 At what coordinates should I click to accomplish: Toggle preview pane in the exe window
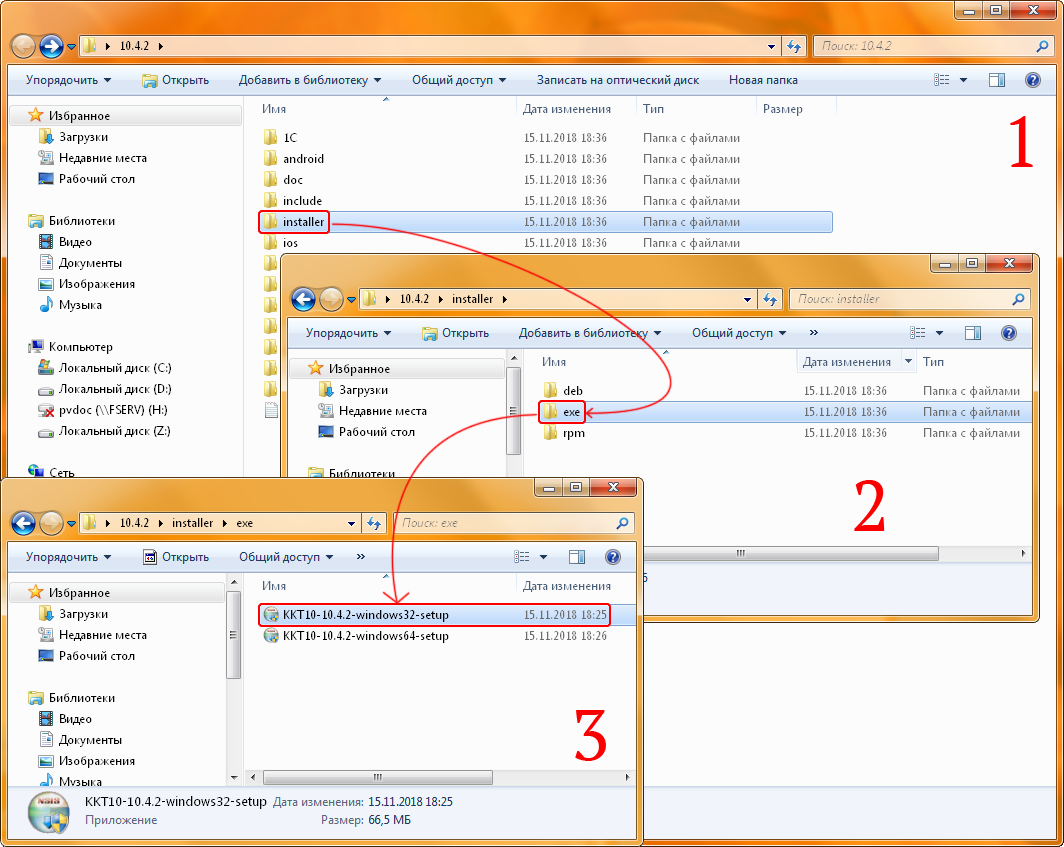576,557
